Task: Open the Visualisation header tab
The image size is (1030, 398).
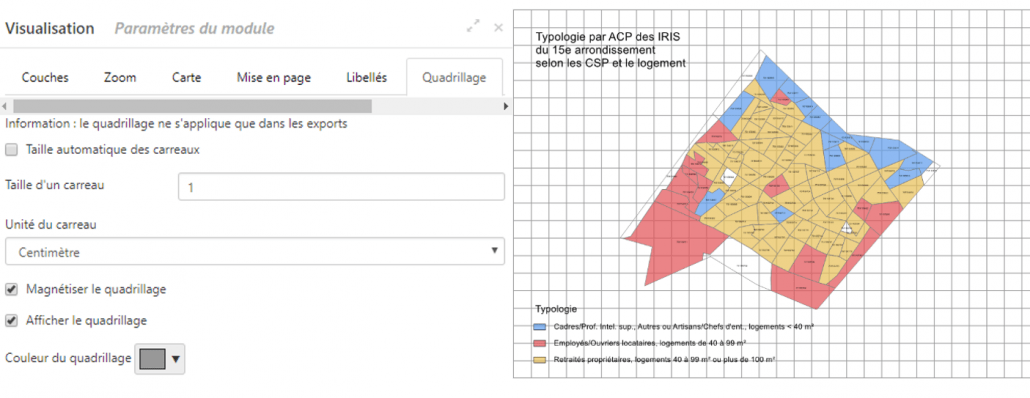Action: click(50, 29)
